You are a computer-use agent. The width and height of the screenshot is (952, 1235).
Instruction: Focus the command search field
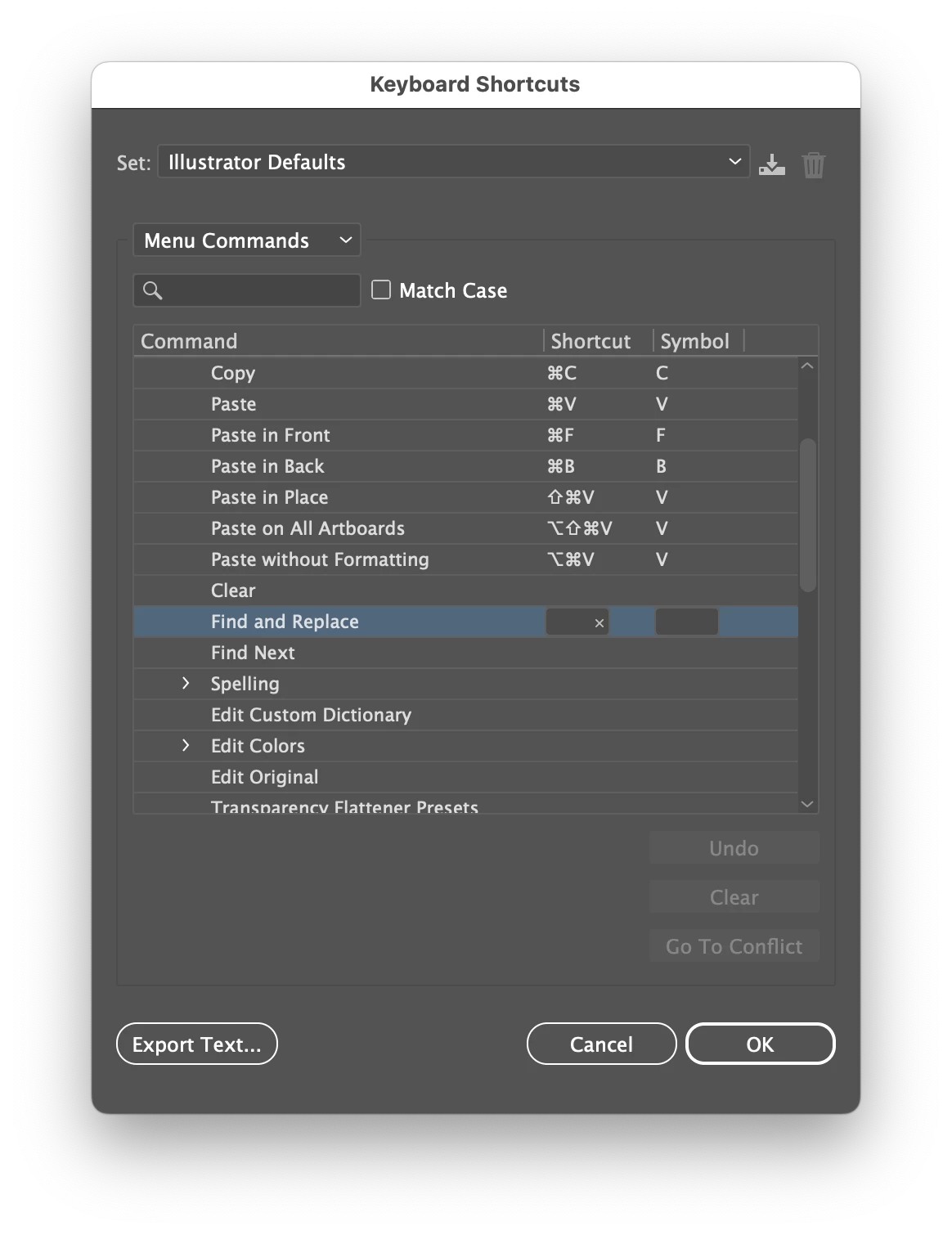point(247,290)
